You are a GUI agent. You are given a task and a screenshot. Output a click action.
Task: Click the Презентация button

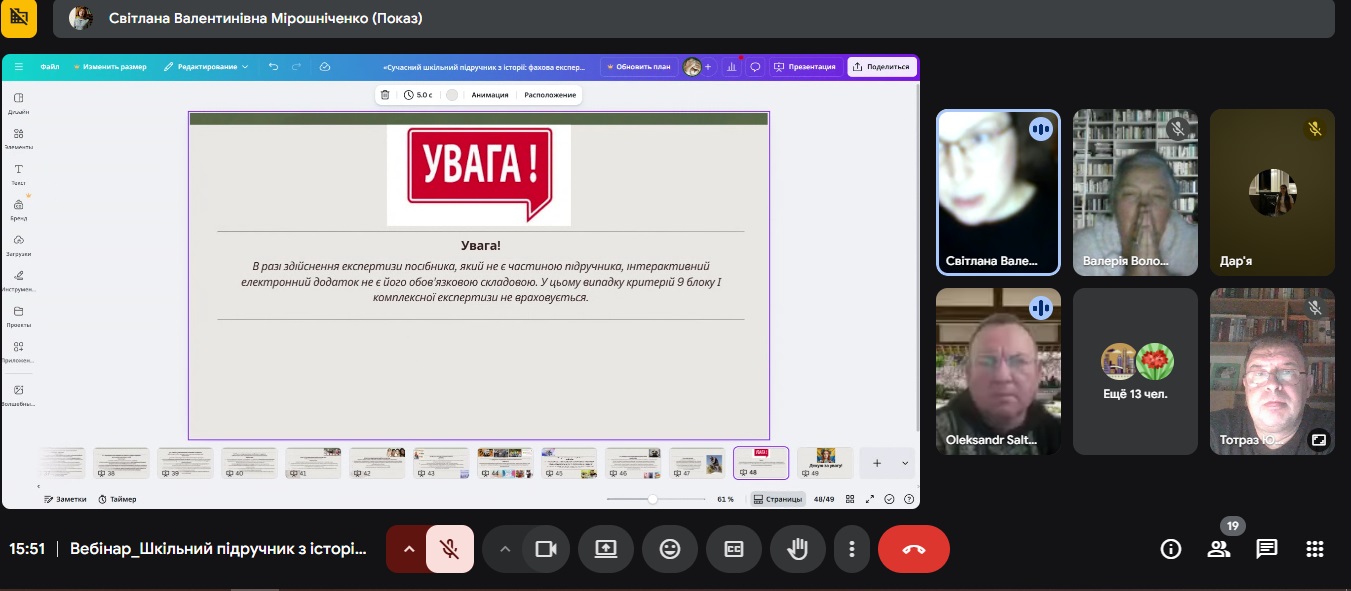tap(805, 67)
